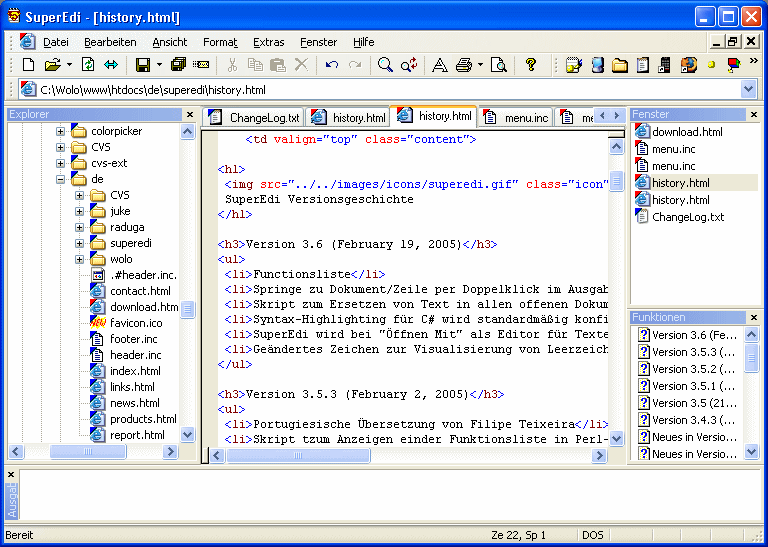Show more toolbar buttons via chevron
Viewport: 768px width, 547px height.
pos(754,61)
